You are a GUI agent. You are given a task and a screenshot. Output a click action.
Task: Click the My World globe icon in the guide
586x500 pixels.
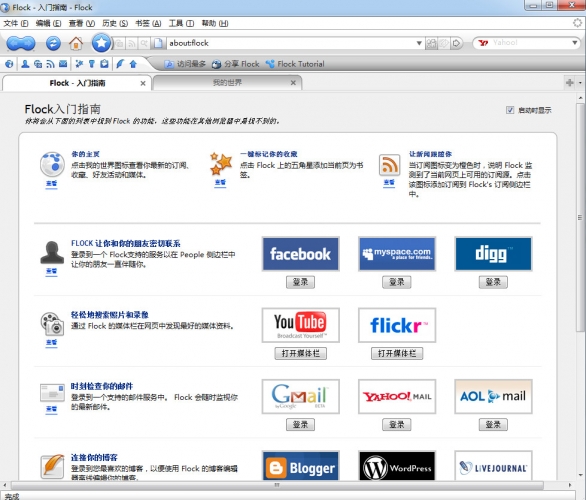tap(52, 164)
